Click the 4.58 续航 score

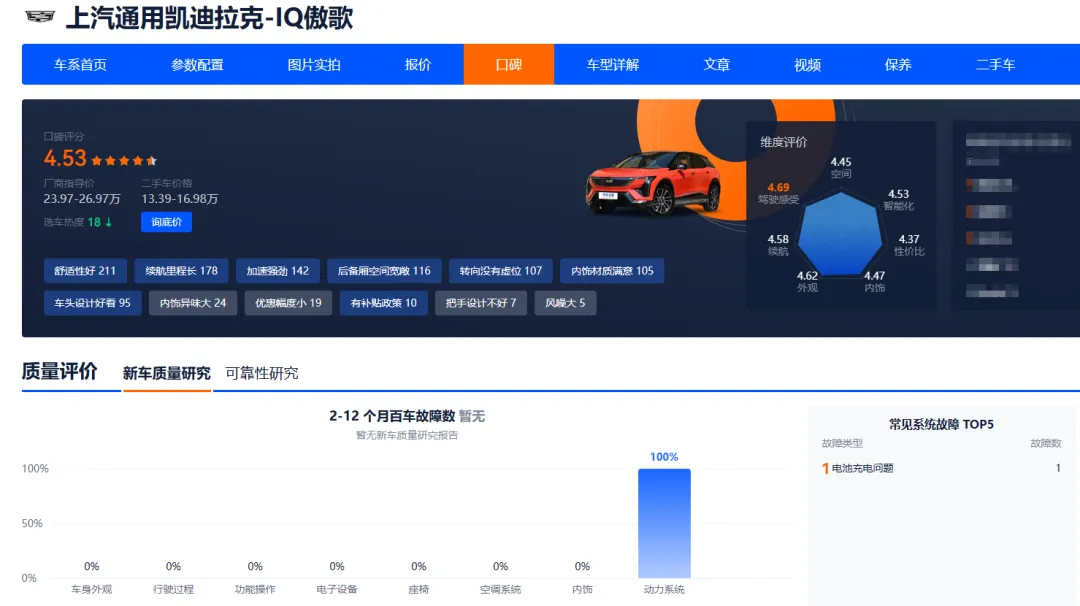coord(778,245)
